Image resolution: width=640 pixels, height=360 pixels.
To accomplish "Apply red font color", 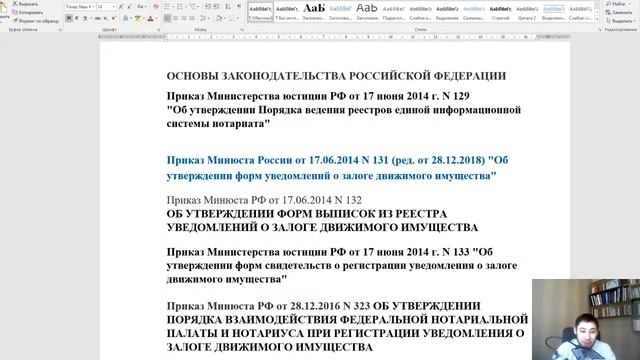I will pos(150,18).
